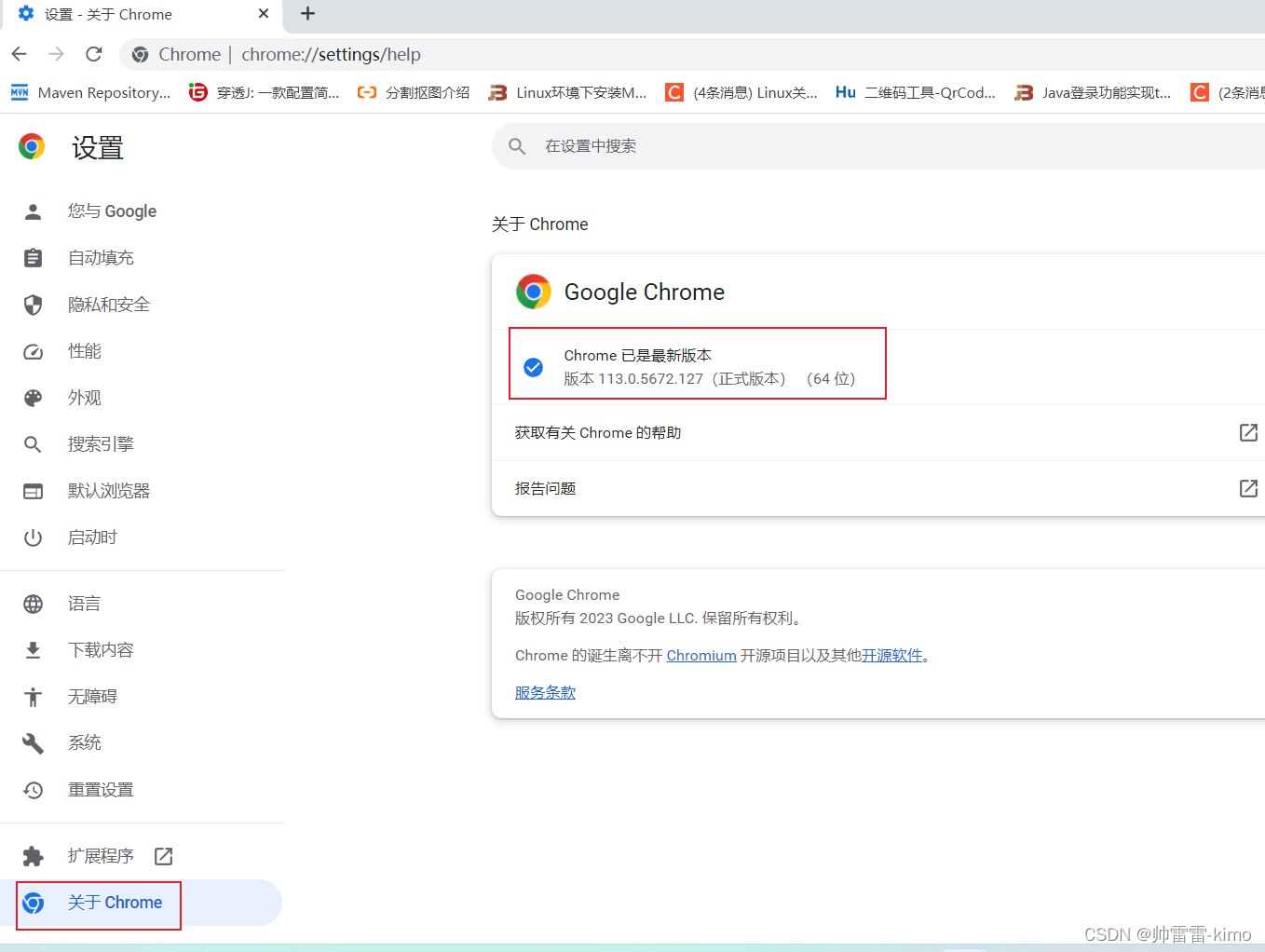Click the address bar URL chrome://settings/help

(331, 55)
